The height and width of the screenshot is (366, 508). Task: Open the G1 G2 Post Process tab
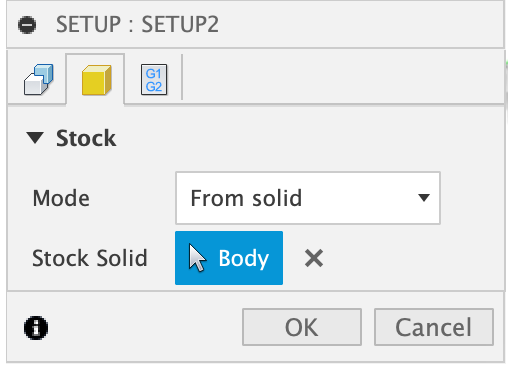point(154,80)
